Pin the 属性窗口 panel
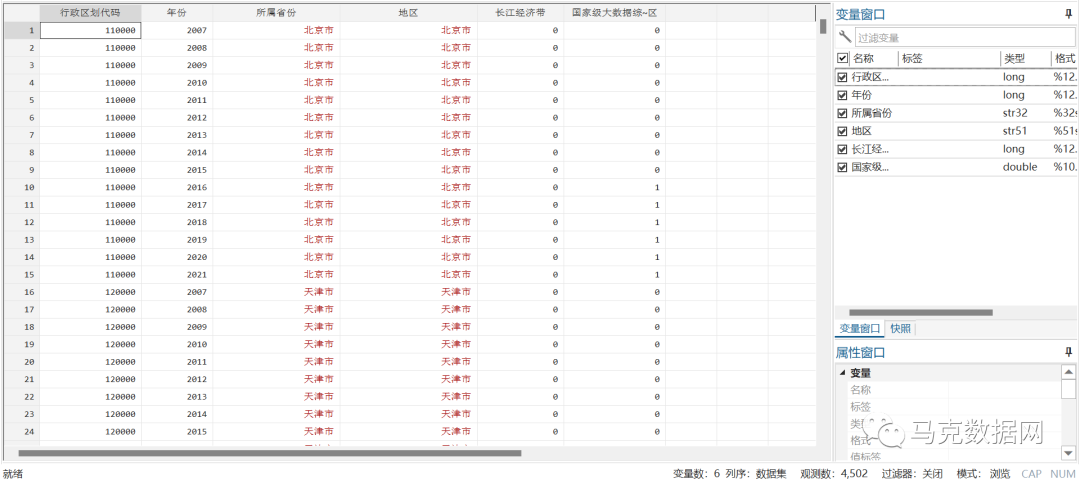Screen dimensions: 1080x480 [x=1068, y=352]
